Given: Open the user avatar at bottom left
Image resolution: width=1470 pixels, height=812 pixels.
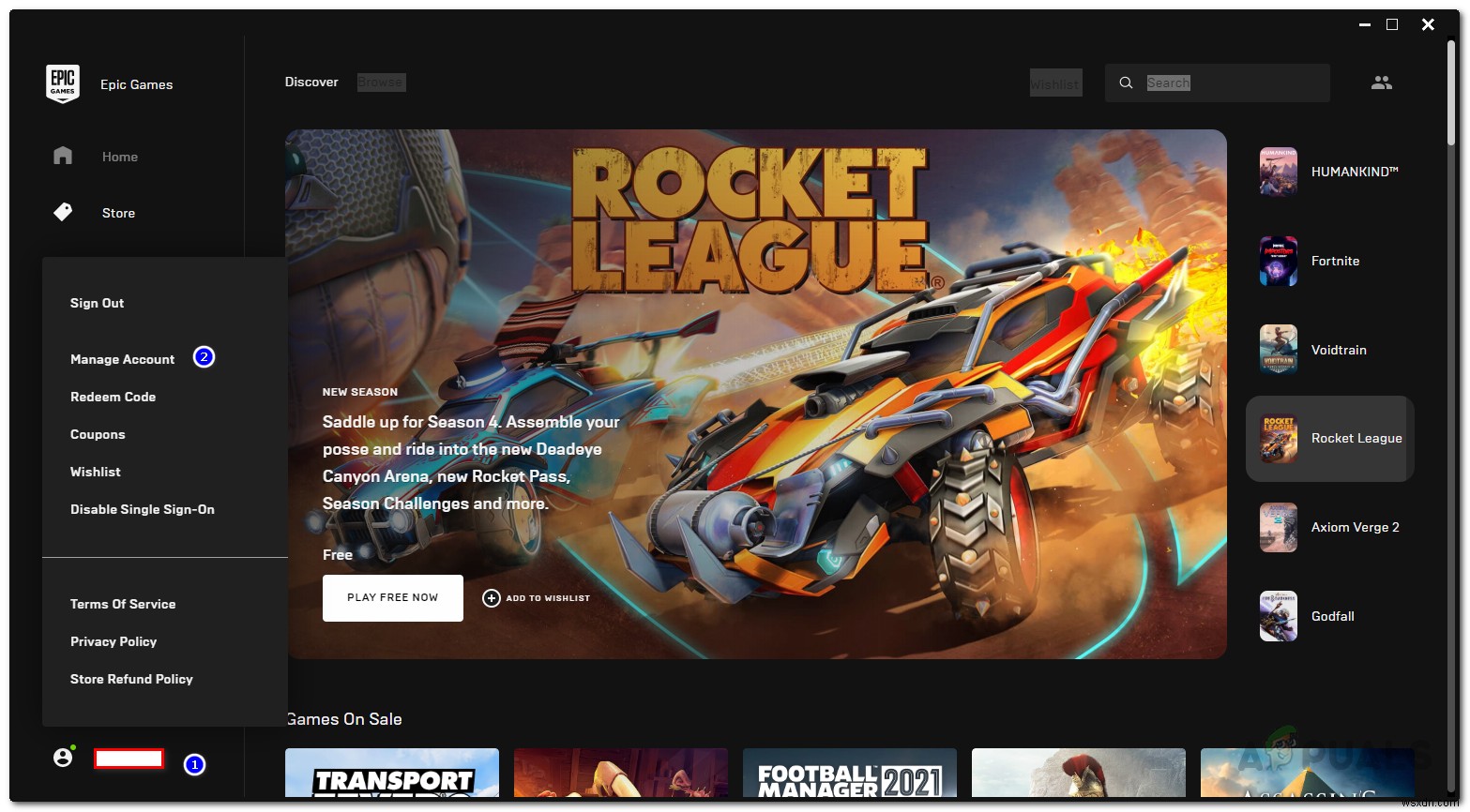Looking at the screenshot, I should (x=62, y=757).
